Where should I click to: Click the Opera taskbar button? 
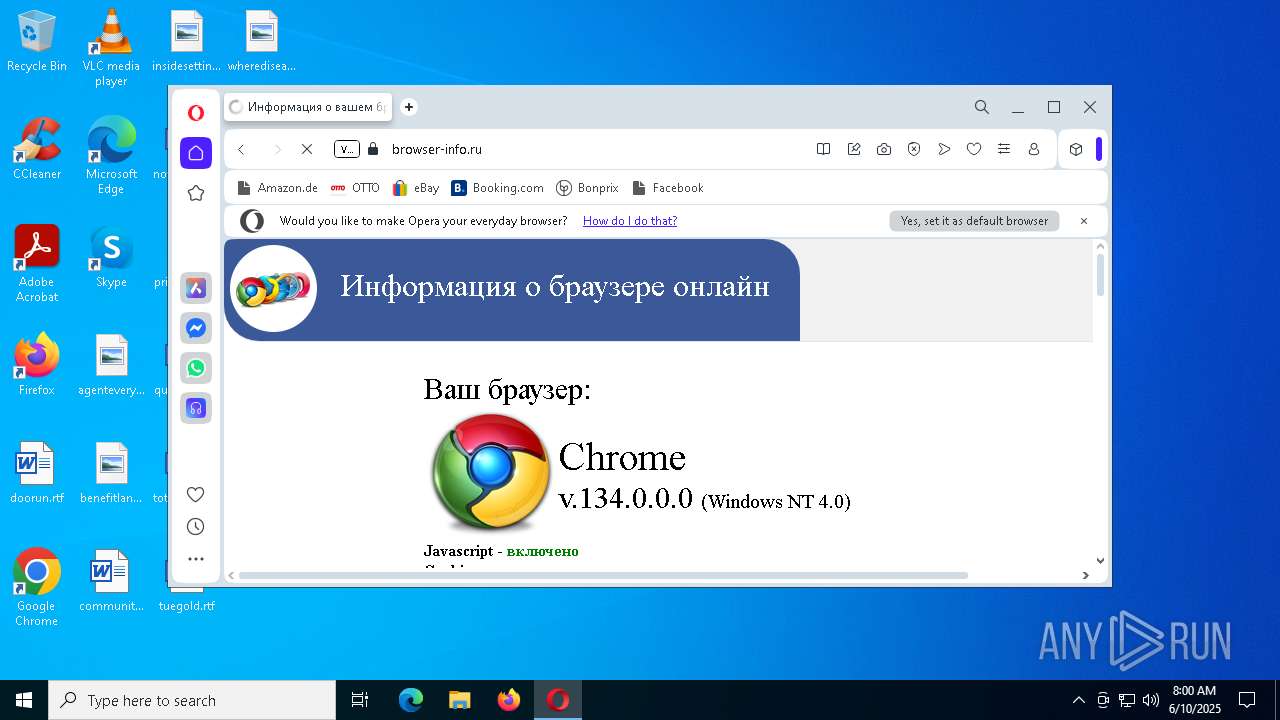click(x=558, y=700)
